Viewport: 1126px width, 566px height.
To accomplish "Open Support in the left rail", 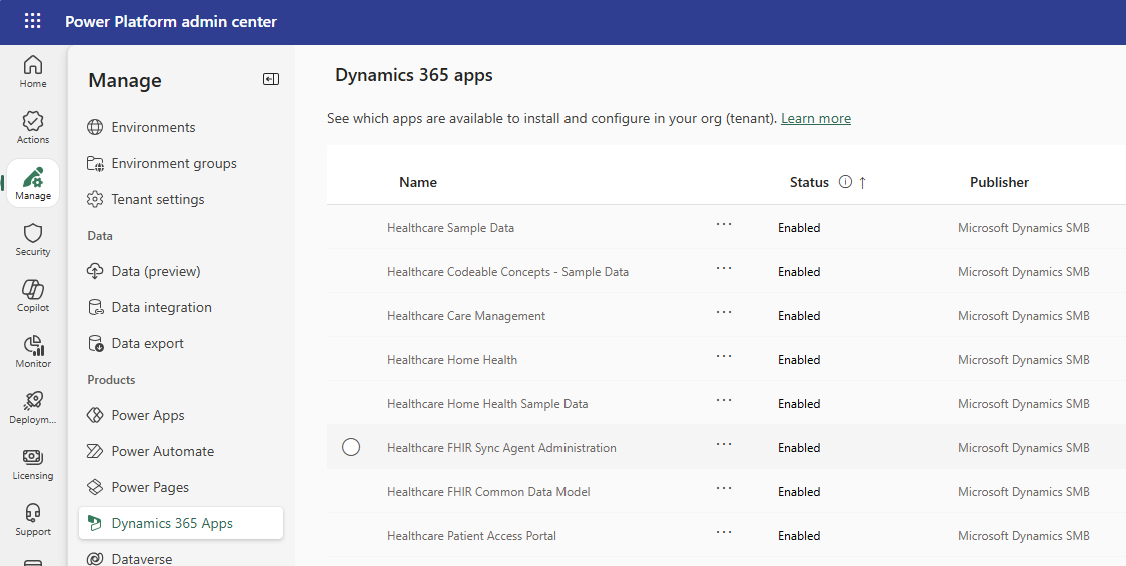I will pyautogui.click(x=33, y=519).
